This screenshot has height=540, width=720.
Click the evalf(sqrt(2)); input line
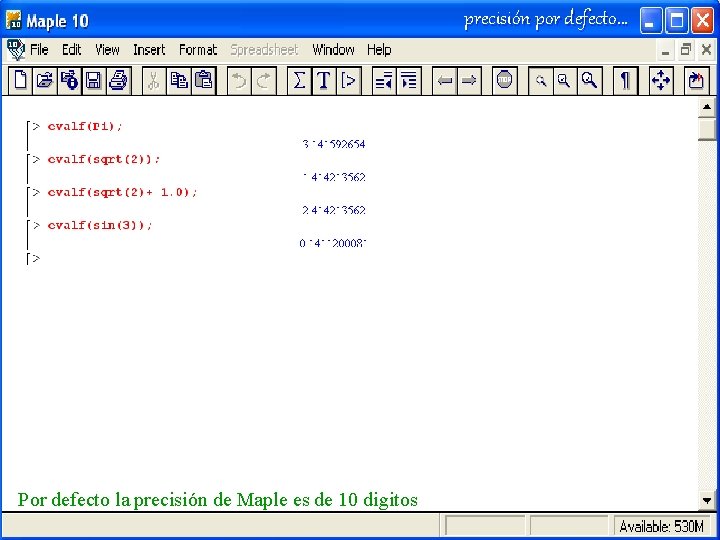coord(104,159)
